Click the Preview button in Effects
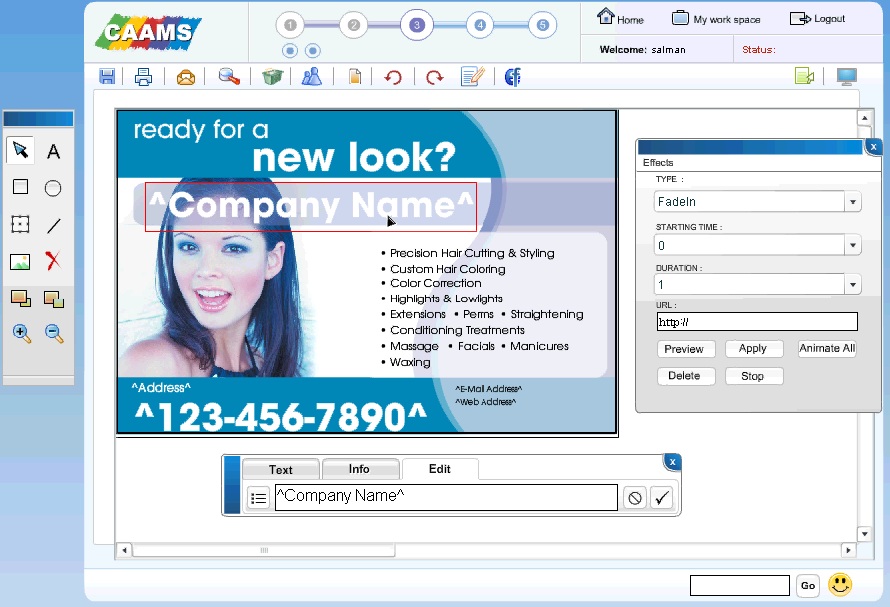 684,349
